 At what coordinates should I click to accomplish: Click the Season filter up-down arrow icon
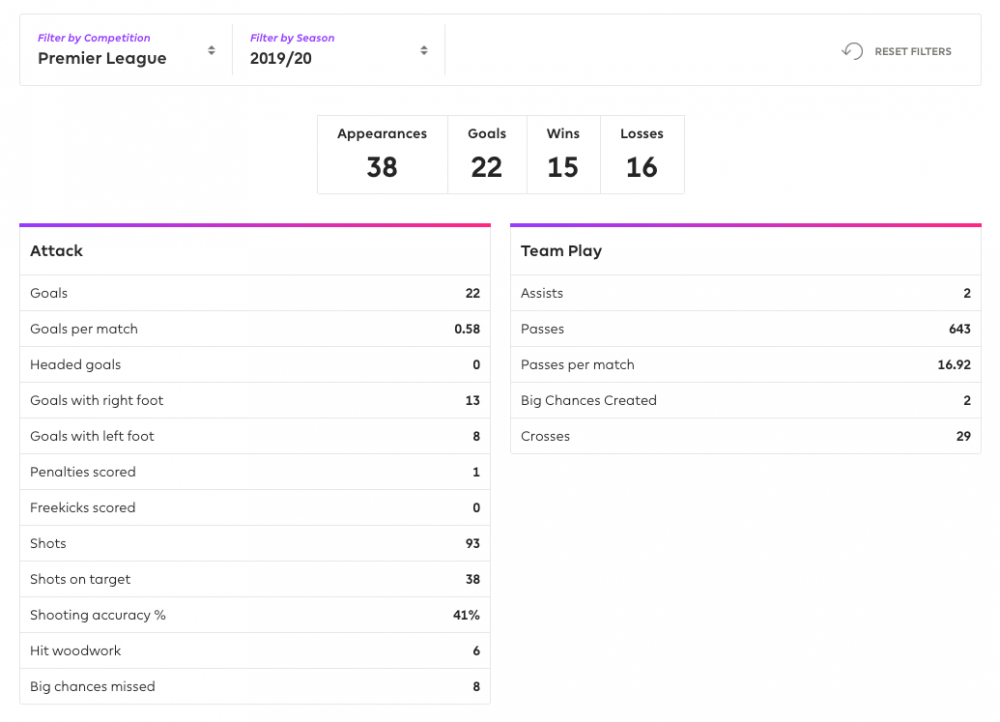point(424,50)
